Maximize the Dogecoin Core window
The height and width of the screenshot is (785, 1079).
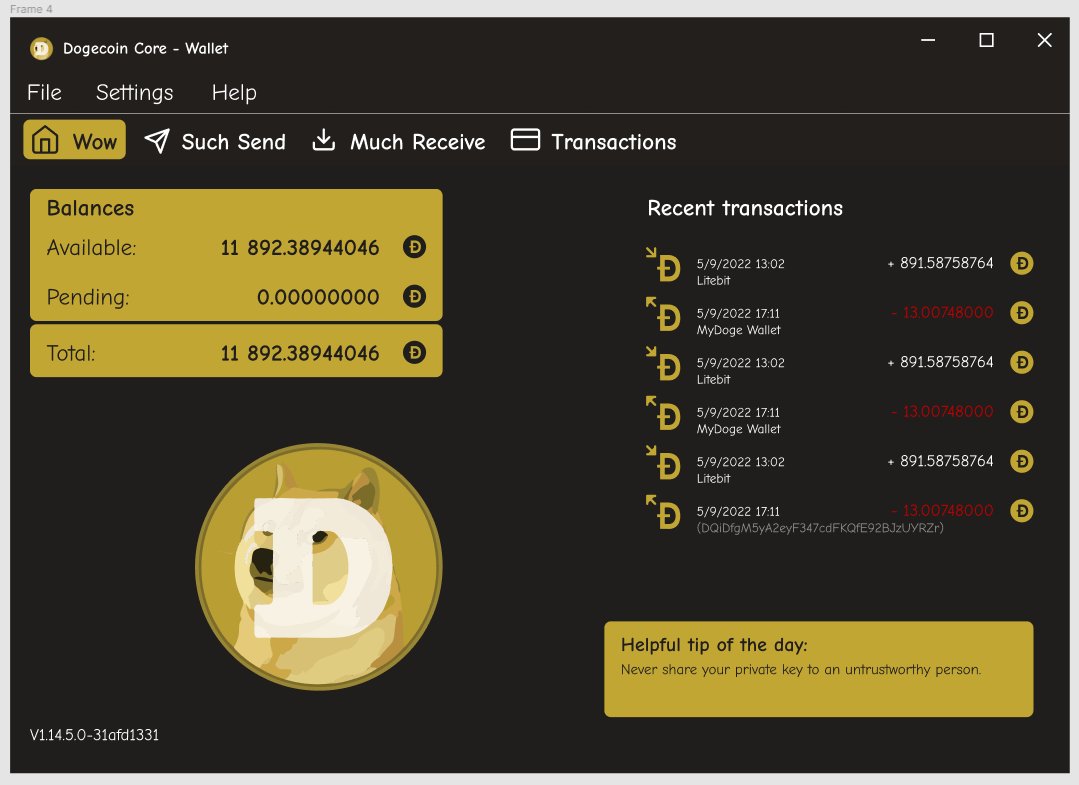[x=986, y=40]
